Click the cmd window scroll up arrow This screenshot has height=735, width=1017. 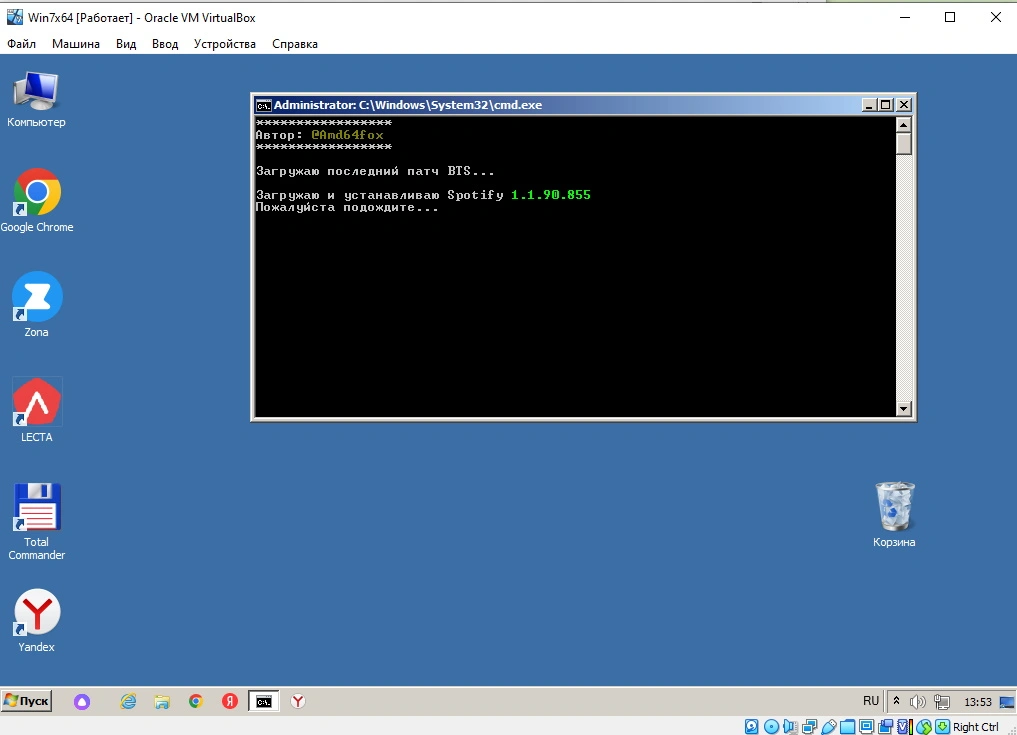pos(903,125)
